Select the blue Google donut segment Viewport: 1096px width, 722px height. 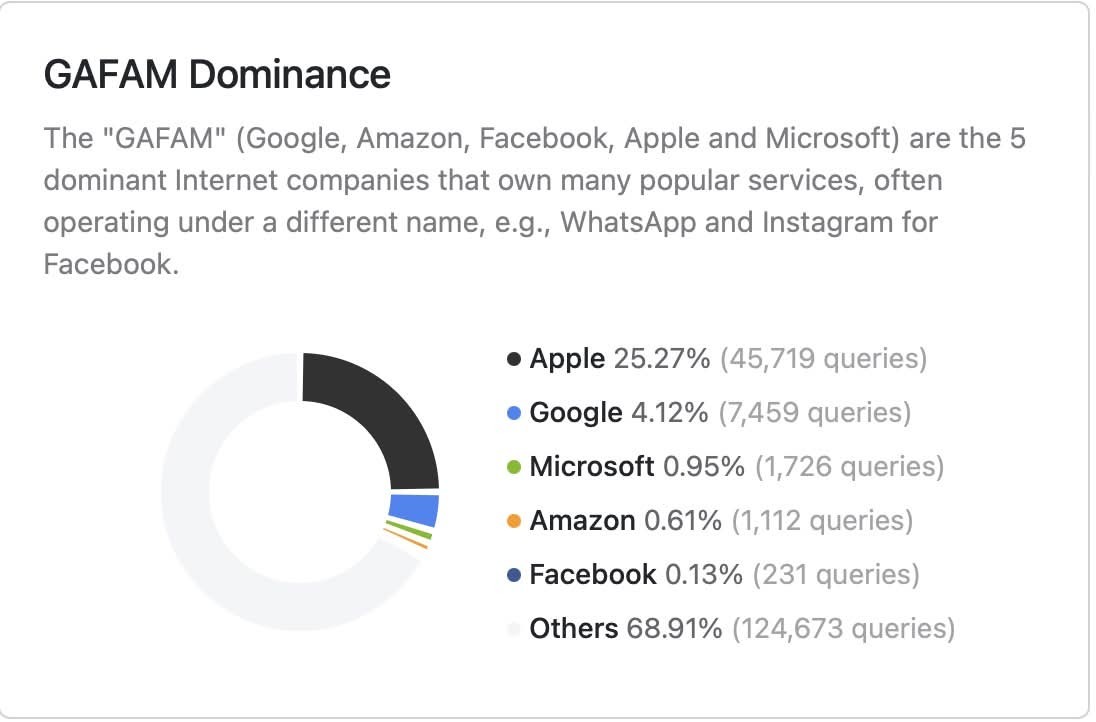click(414, 510)
